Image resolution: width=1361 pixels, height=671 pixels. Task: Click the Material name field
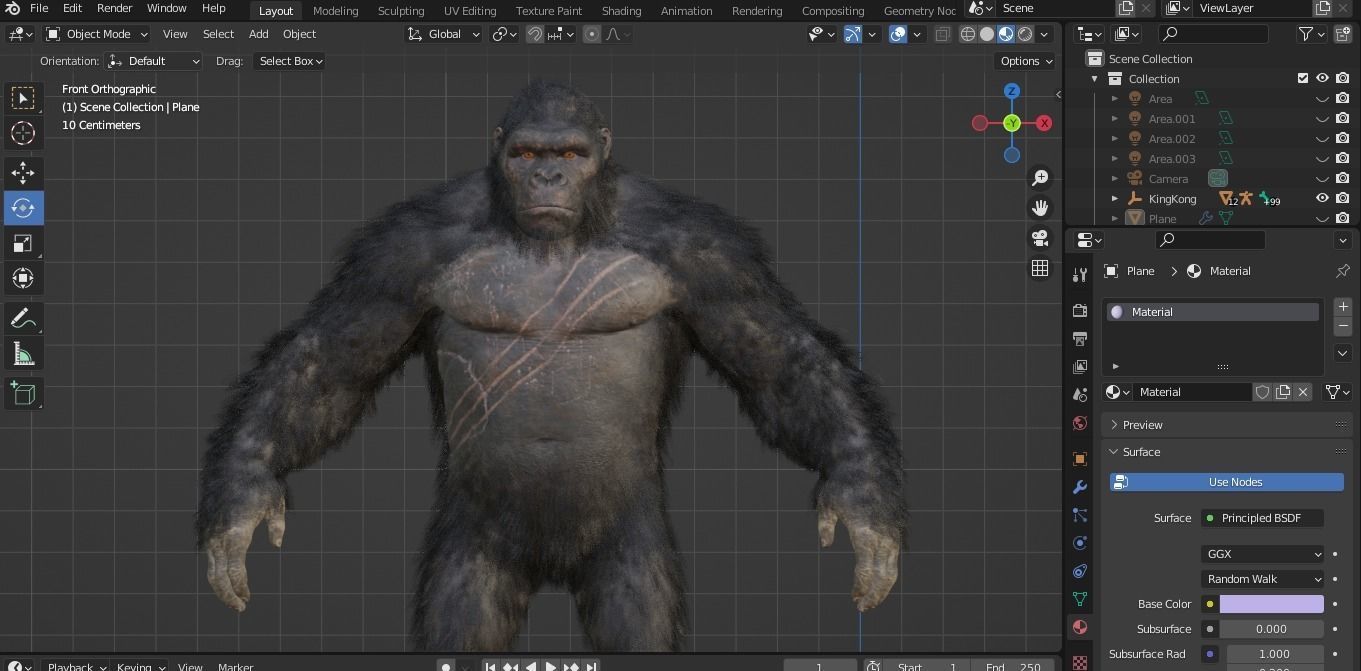[1193, 392]
